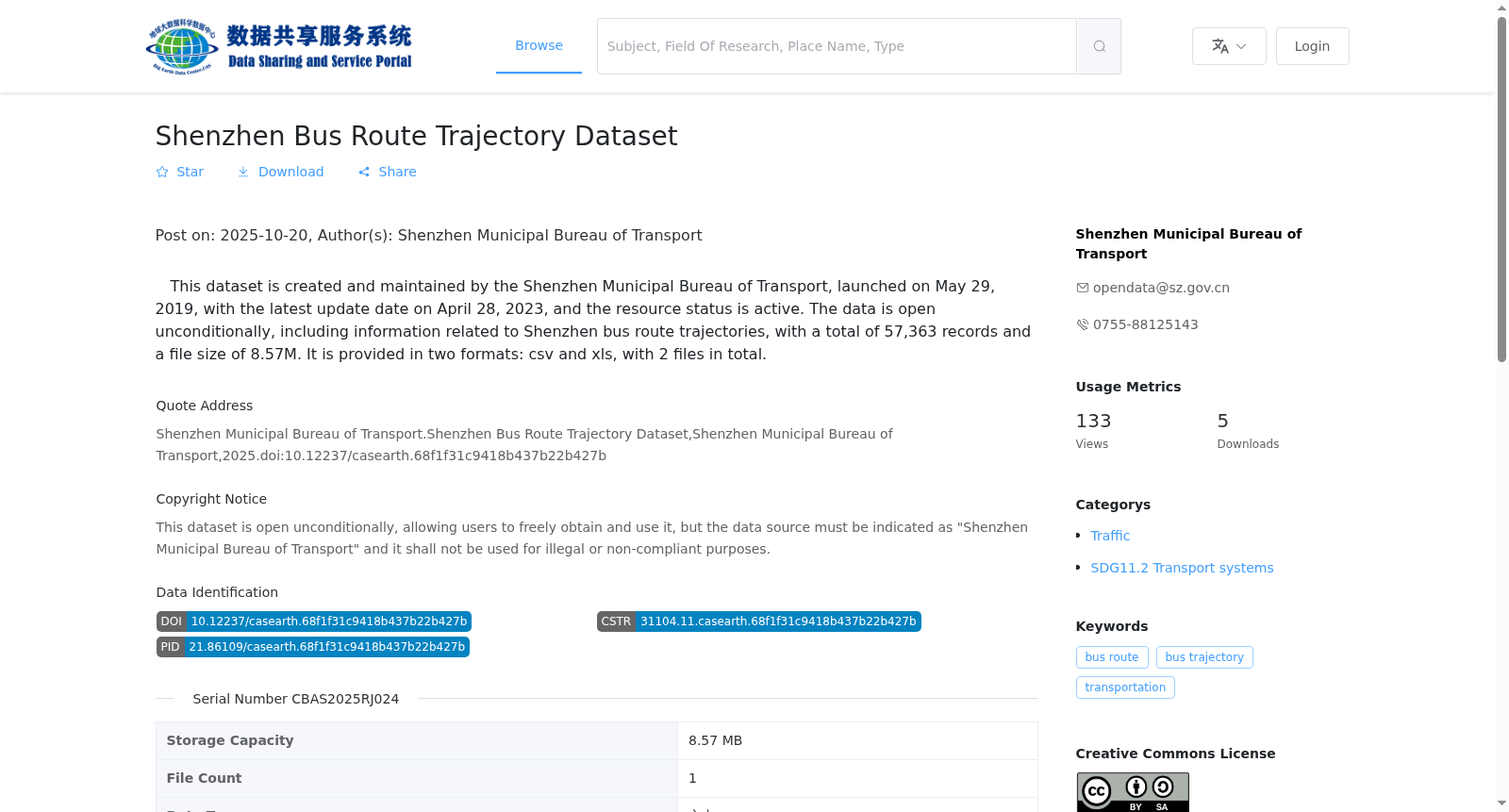This screenshot has height=812, width=1509.
Task: Open the Traffic category link
Action: (x=1110, y=536)
